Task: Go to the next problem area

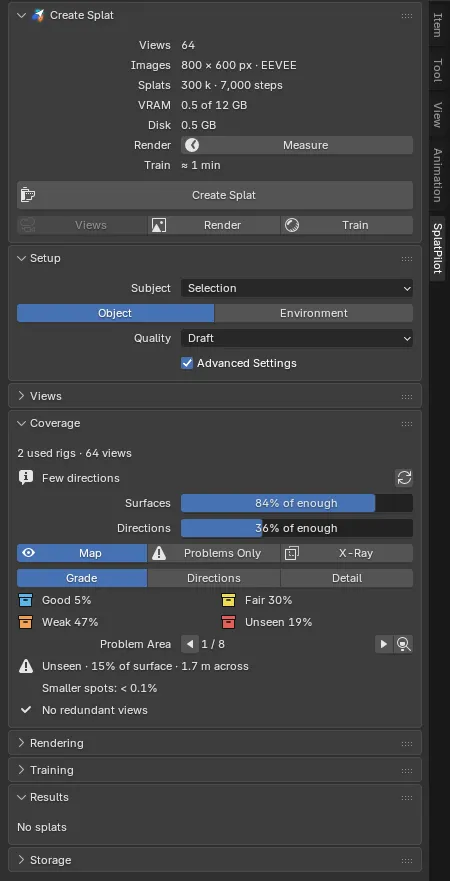Action: (x=384, y=644)
